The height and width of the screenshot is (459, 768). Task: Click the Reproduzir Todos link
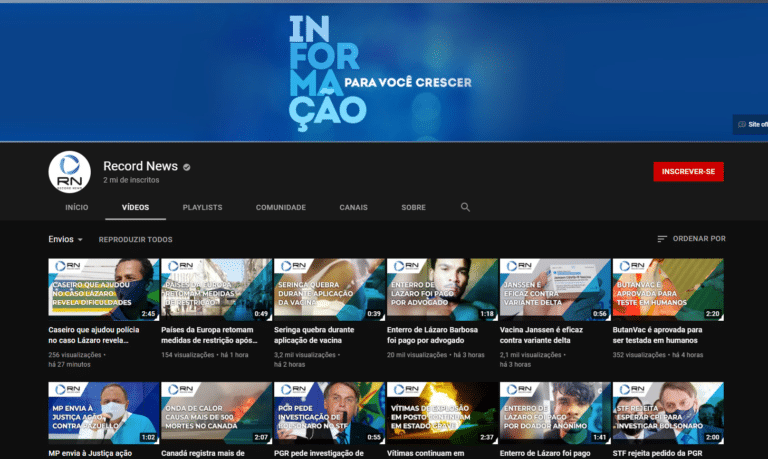coord(135,240)
